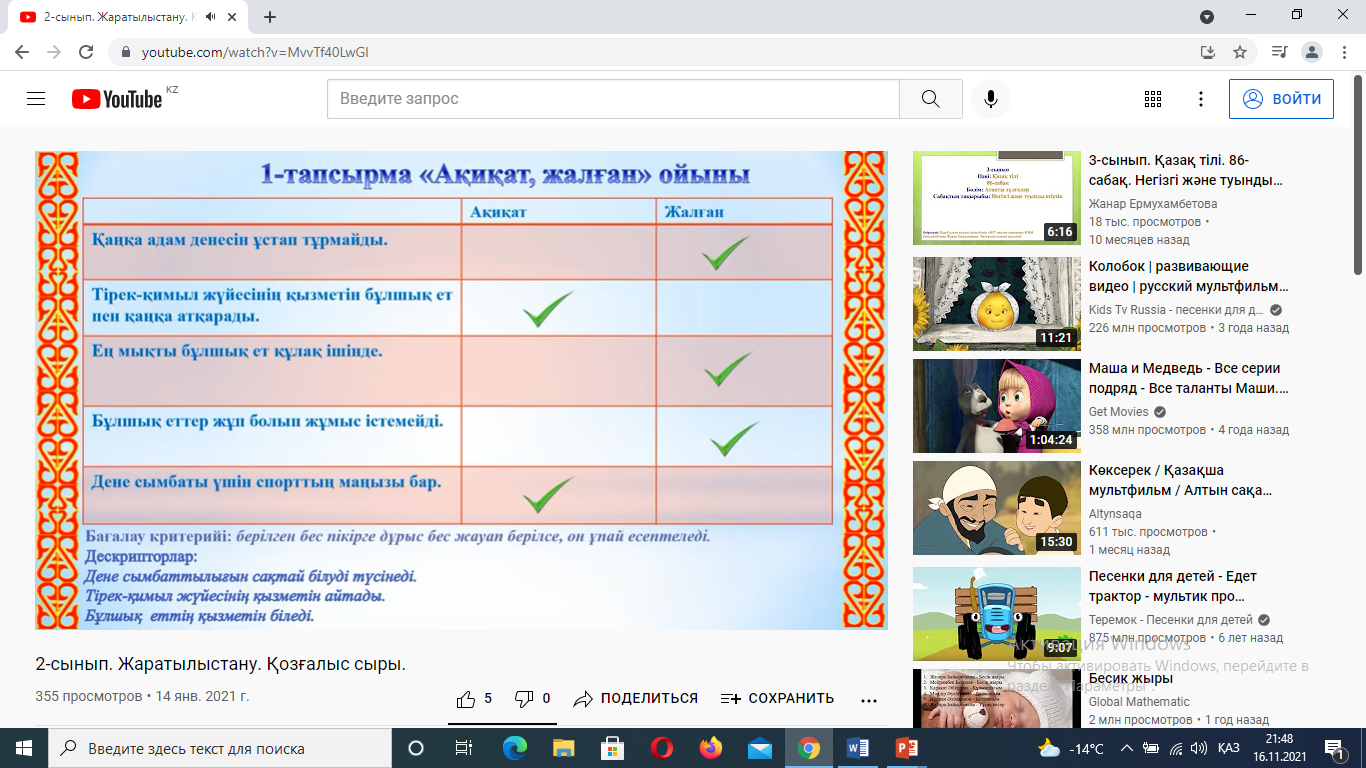Launch Opera browser from the taskbar
Image resolution: width=1366 pixels, height=768 pixels.
point(662,748)
